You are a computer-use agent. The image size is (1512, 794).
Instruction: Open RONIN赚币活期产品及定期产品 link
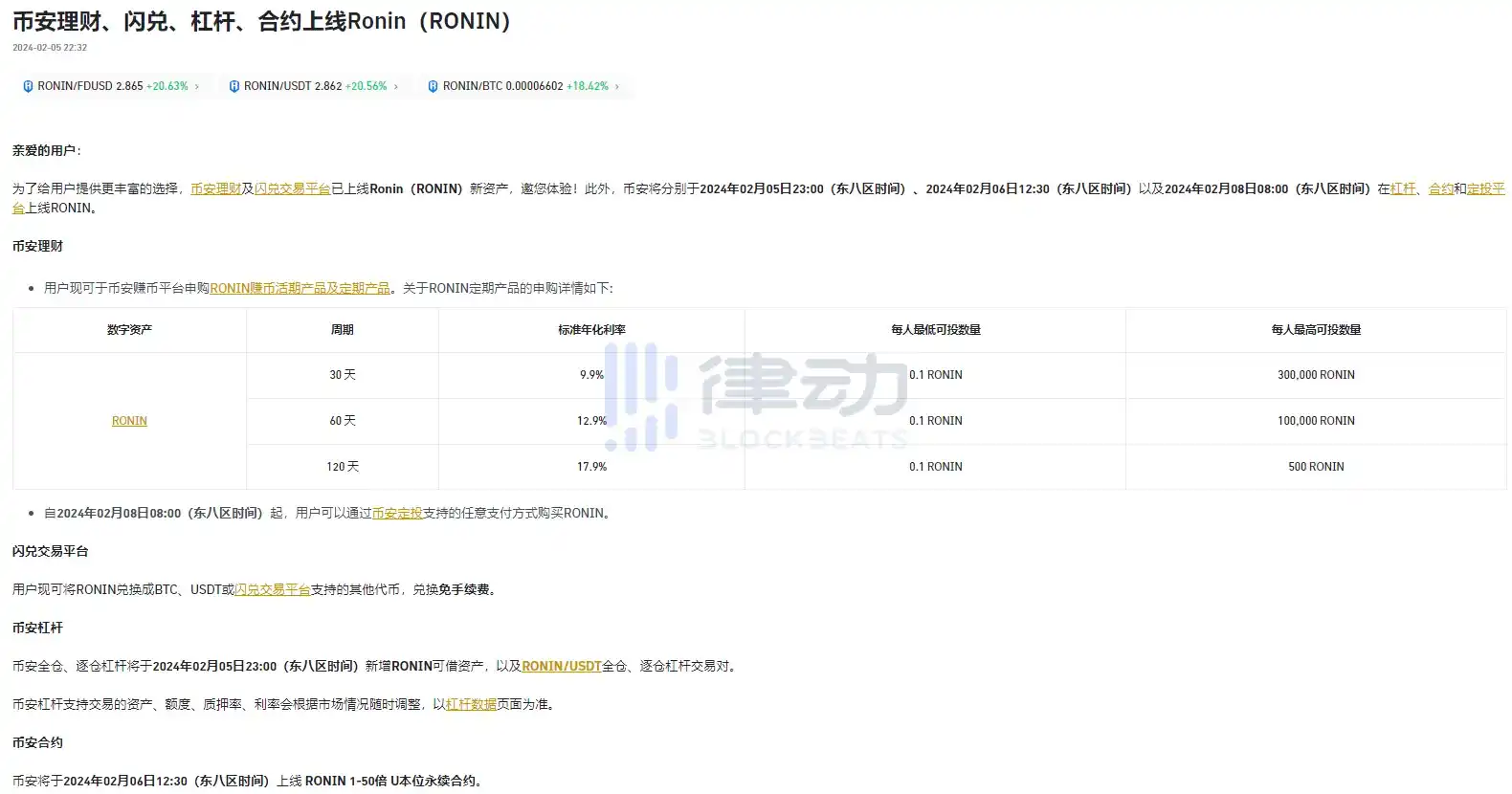[300, 288]
